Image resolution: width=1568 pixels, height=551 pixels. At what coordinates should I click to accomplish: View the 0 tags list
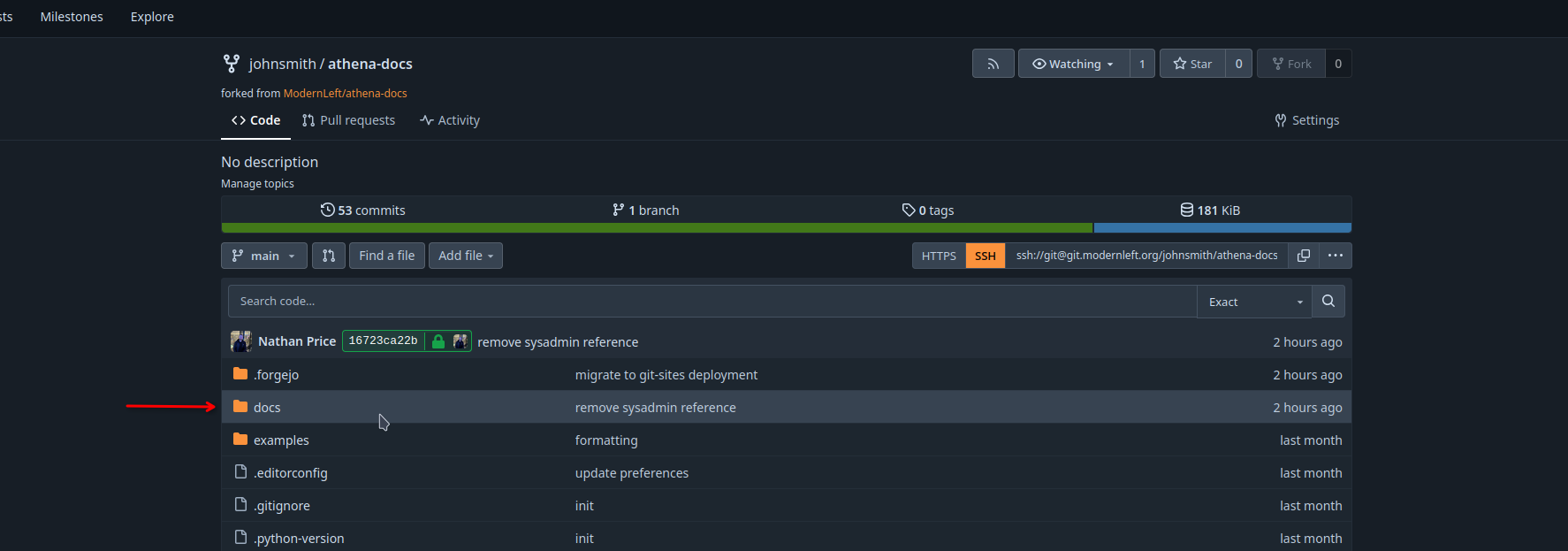927,210
